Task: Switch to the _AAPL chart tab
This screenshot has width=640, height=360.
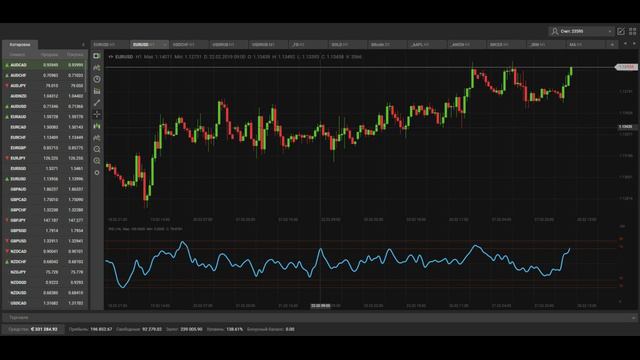Action: point(426,44)
